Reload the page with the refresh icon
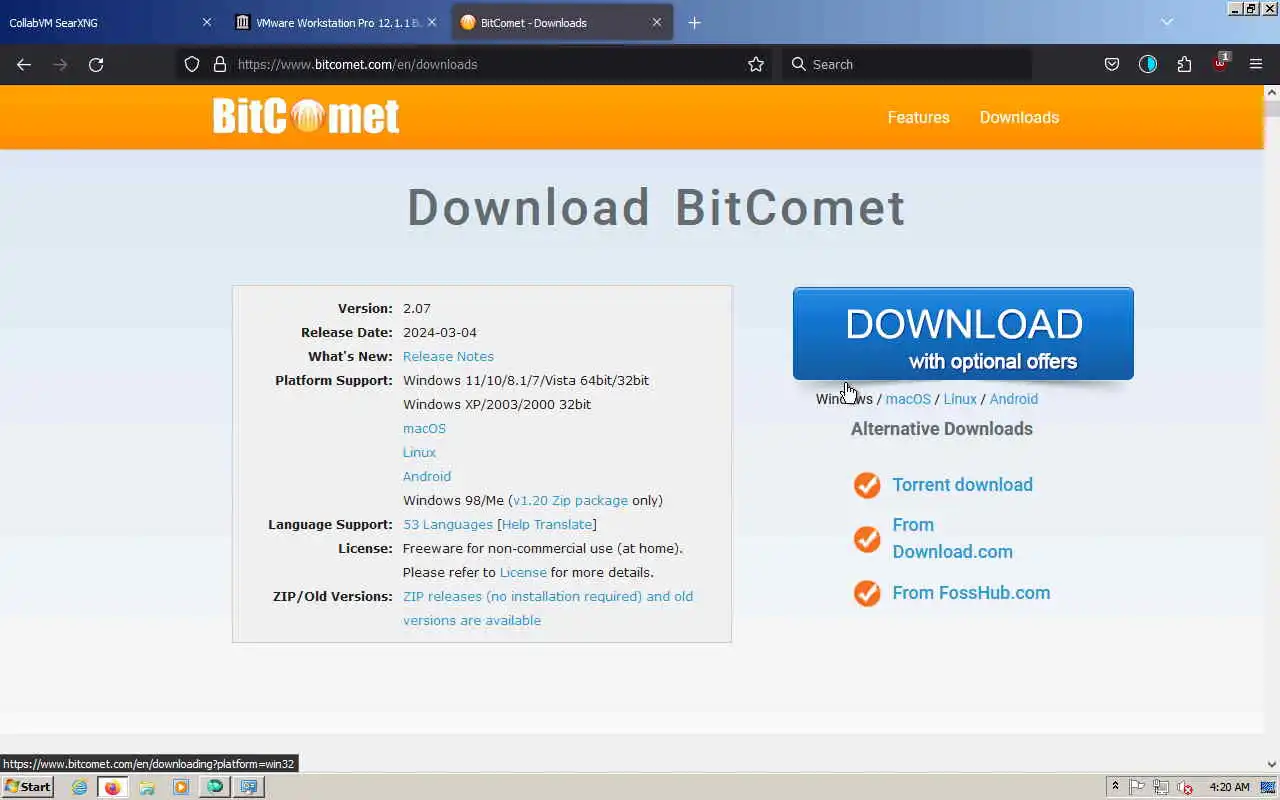The width and height of the screenshot is (1280, 800). (x=96, y=64)
